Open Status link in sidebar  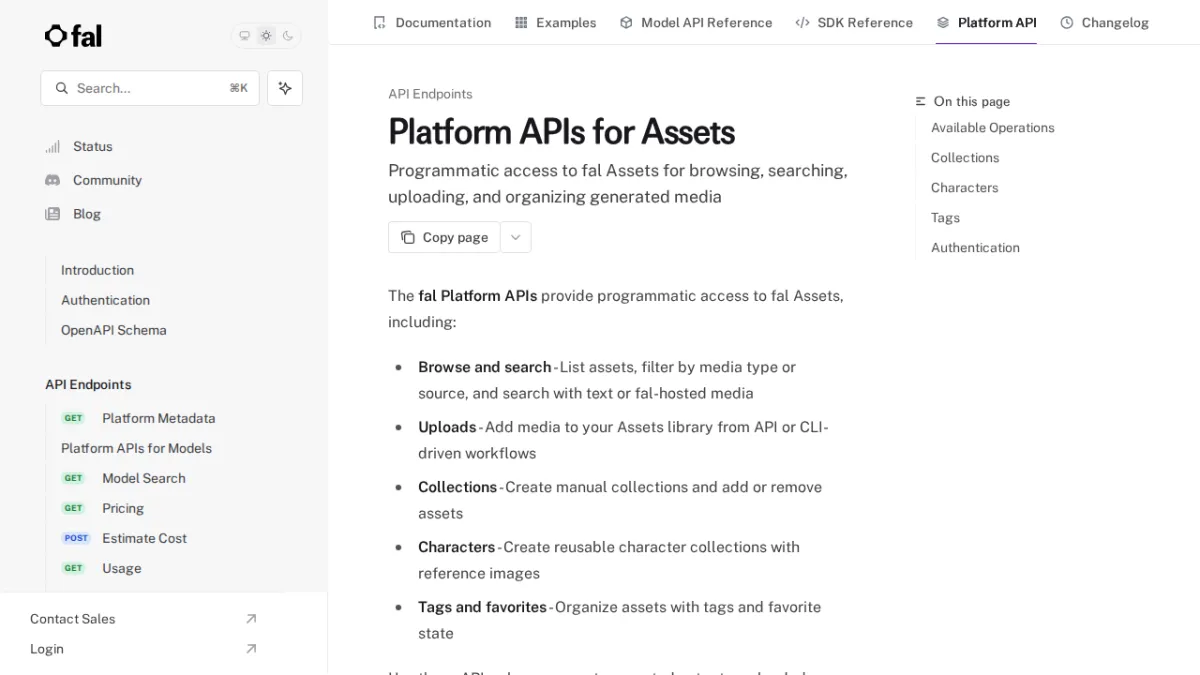coord(93,147)
